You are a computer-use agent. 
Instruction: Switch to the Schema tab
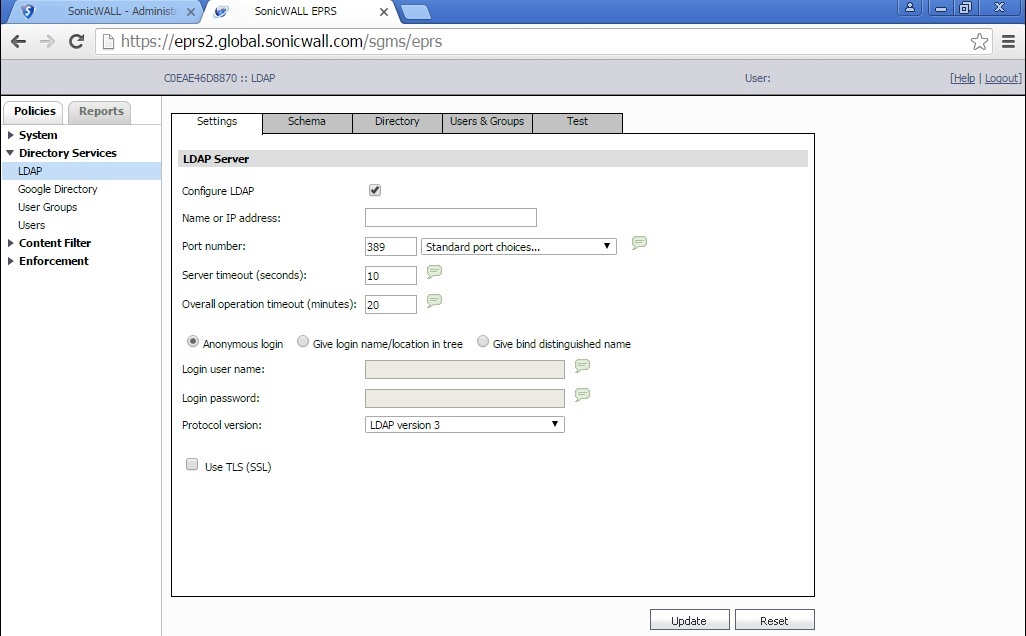pos(307,122)
